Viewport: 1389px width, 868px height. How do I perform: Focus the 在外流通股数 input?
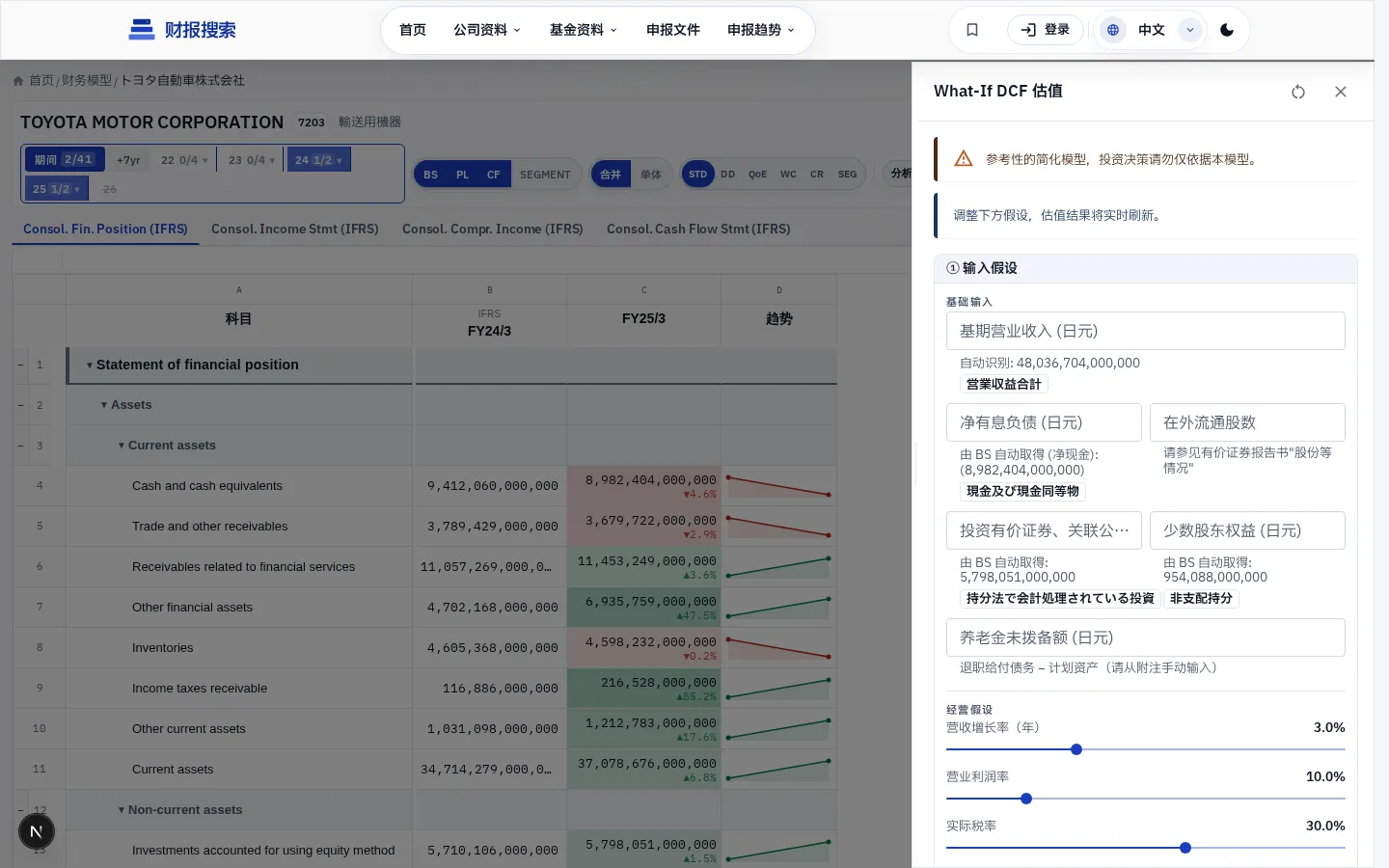[x=1248, y=422]
